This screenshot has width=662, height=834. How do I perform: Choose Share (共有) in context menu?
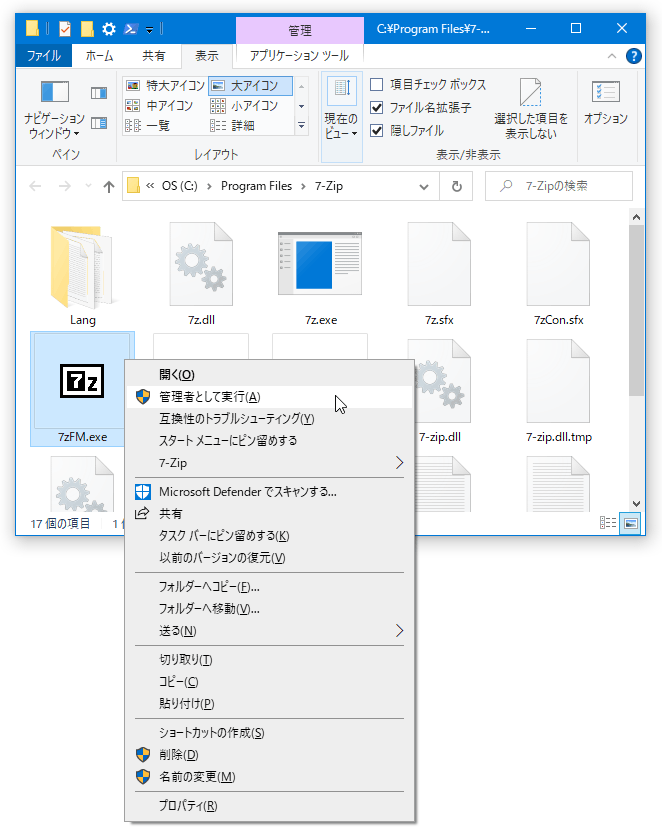[x=269, y=514]
